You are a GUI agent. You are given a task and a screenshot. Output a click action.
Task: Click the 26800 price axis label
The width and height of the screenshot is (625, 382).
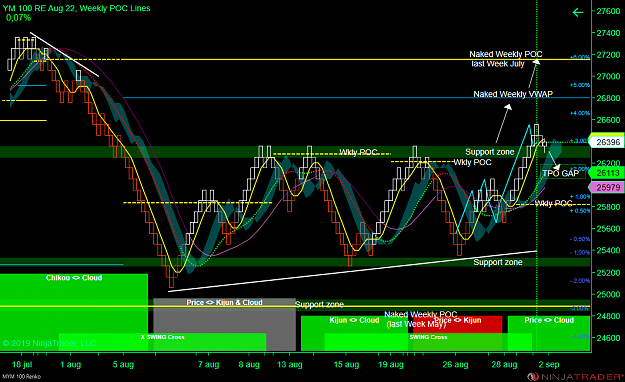point(608,98)
